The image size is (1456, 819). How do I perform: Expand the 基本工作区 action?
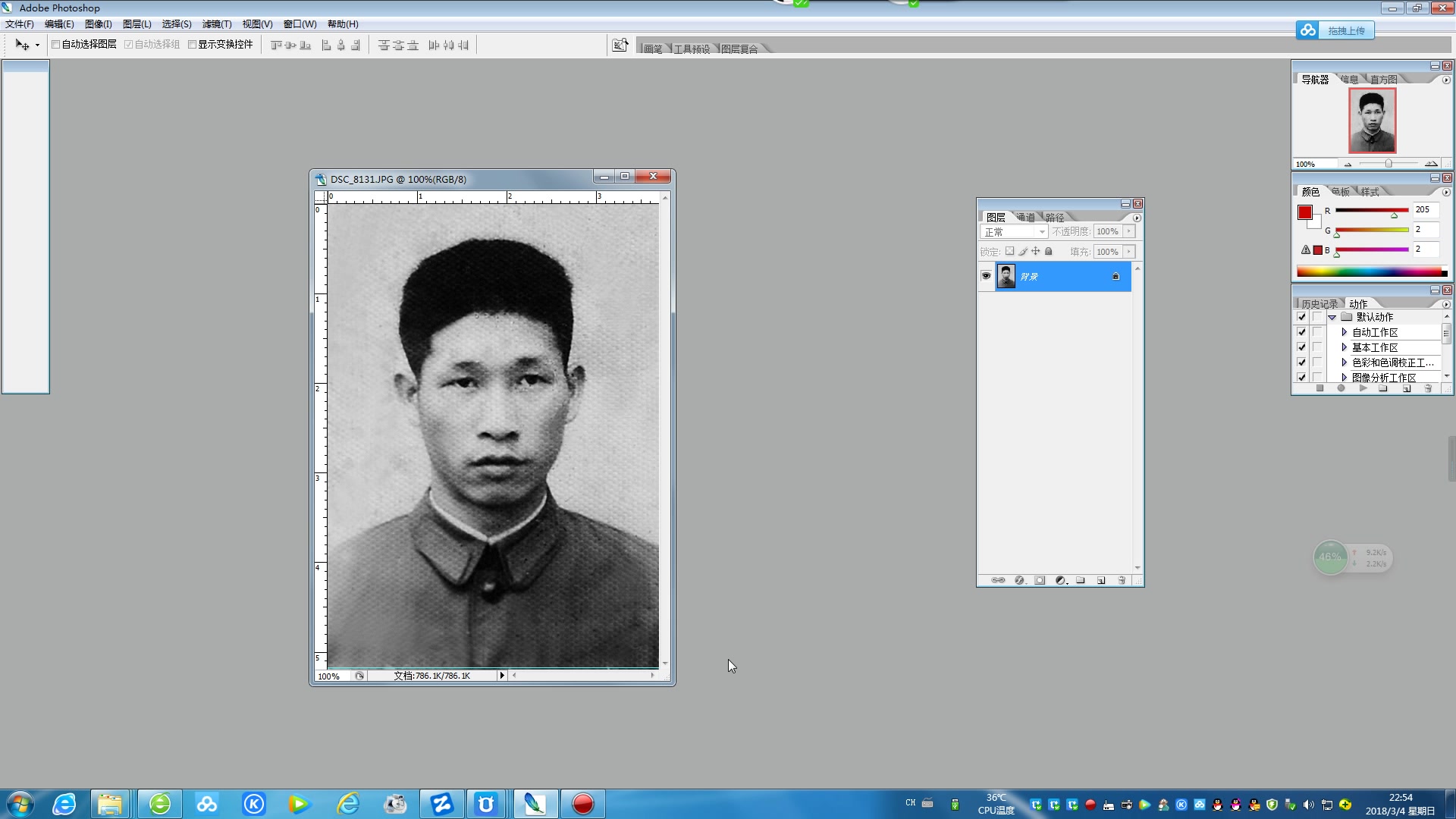[x=1345, y=347]
